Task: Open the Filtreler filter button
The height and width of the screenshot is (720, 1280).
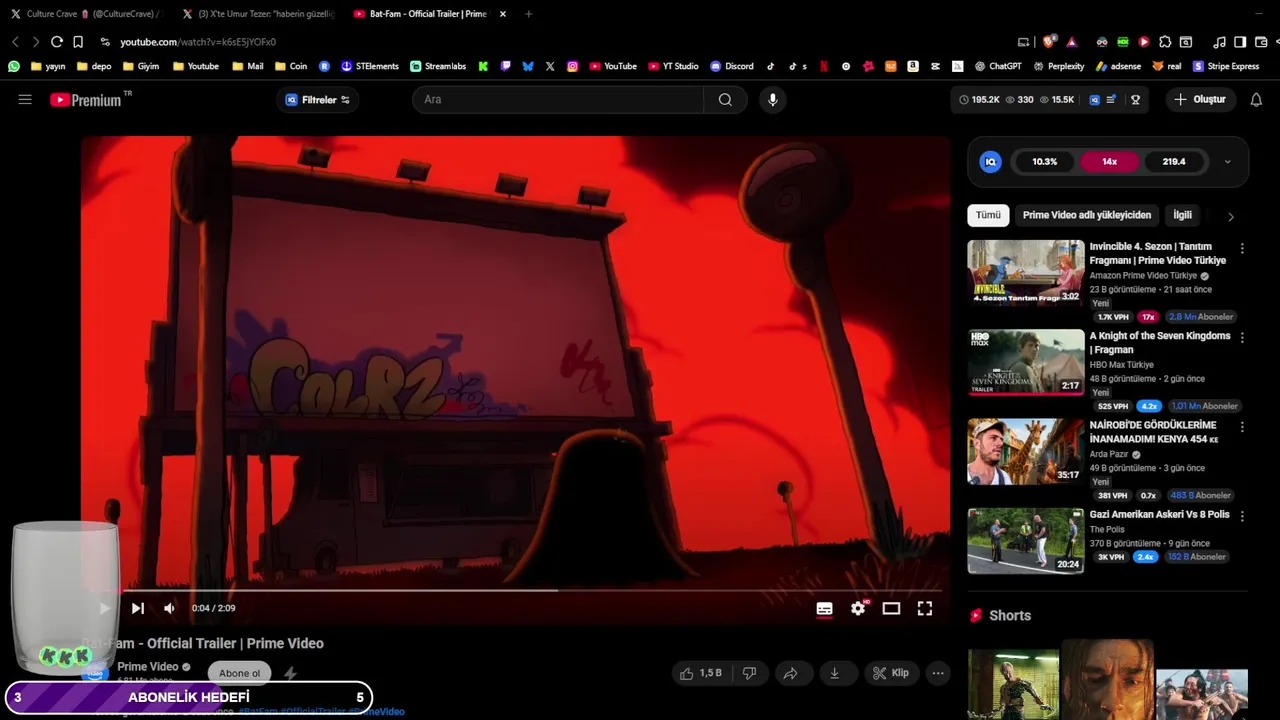Action: tap(318, 100)
